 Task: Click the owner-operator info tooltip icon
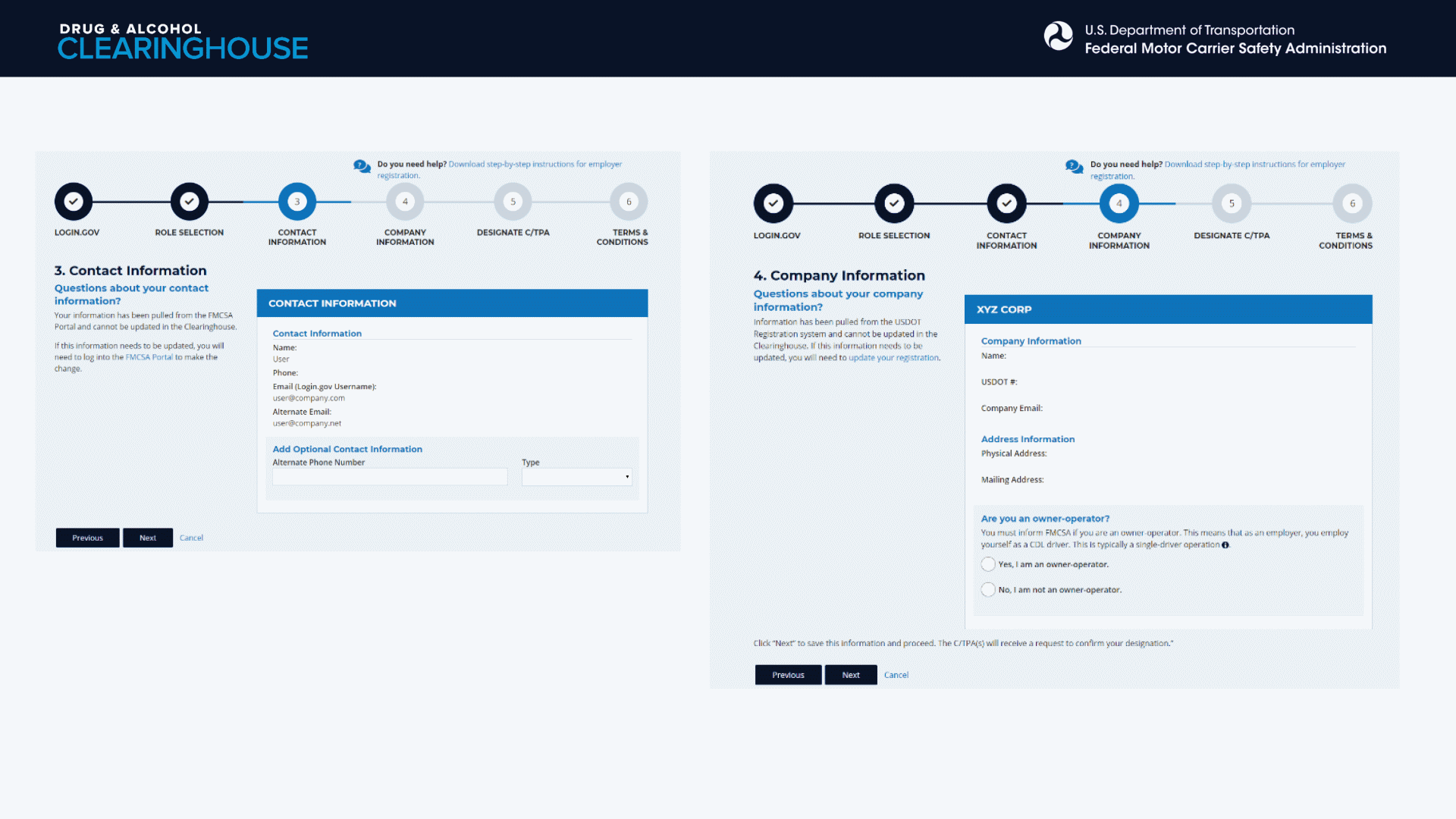(x=1225, y=545)
